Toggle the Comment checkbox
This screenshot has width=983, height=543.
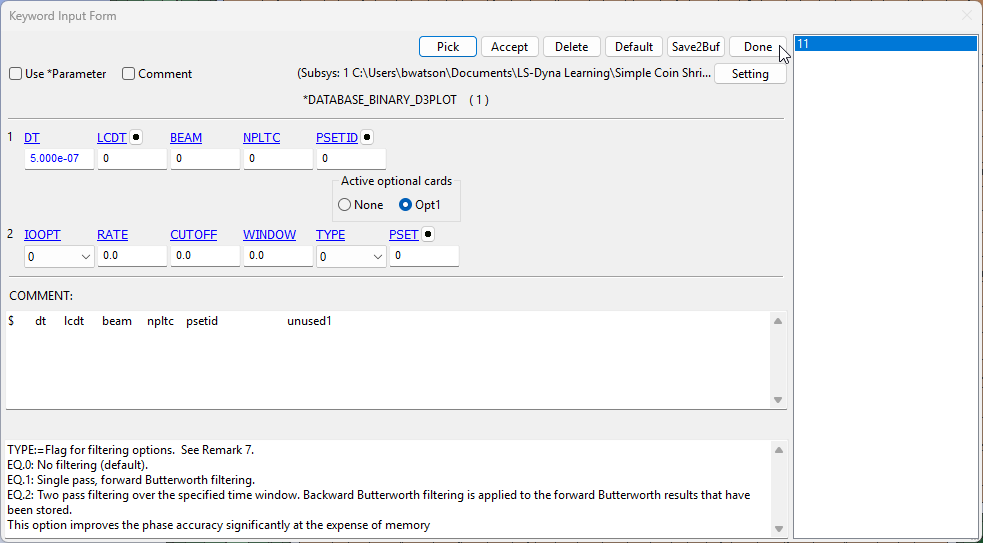[x=129, y=74]
